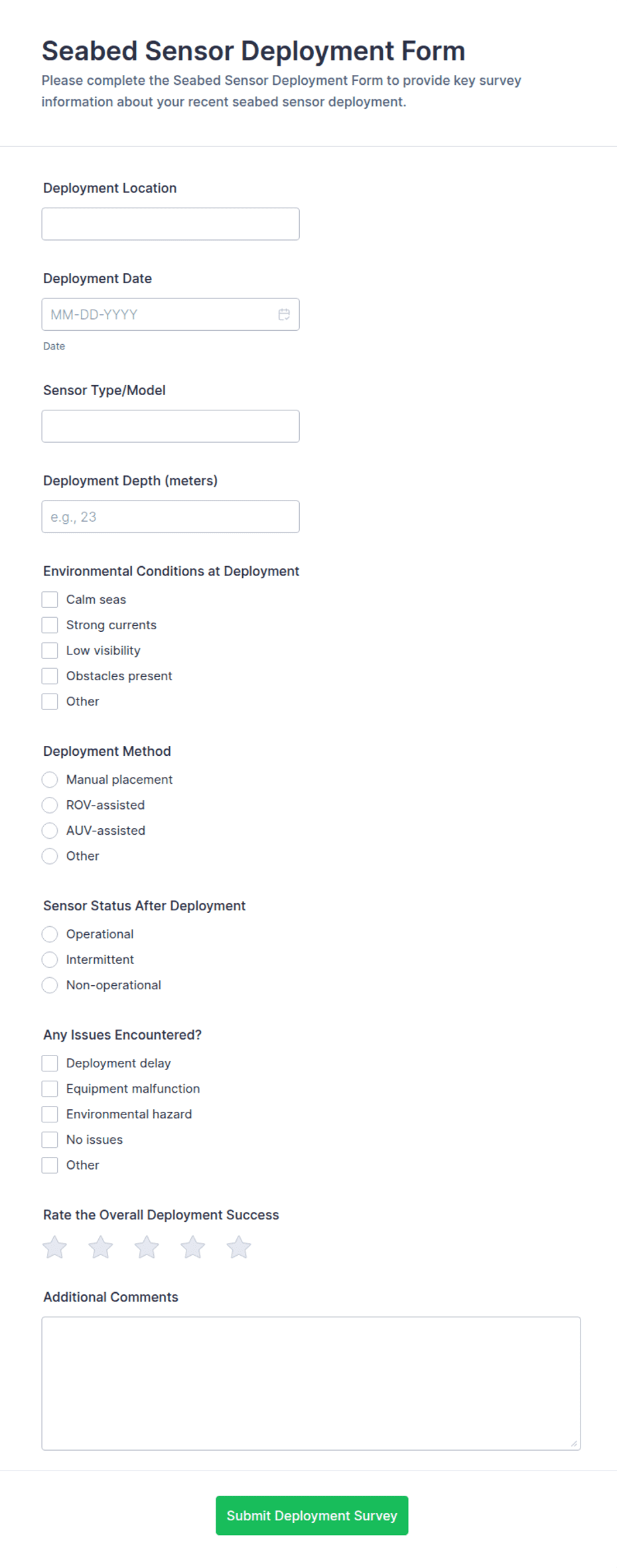
Task: Tick the Strong currents checkbox
Action: pyautogui.click(x=50, y=625)
